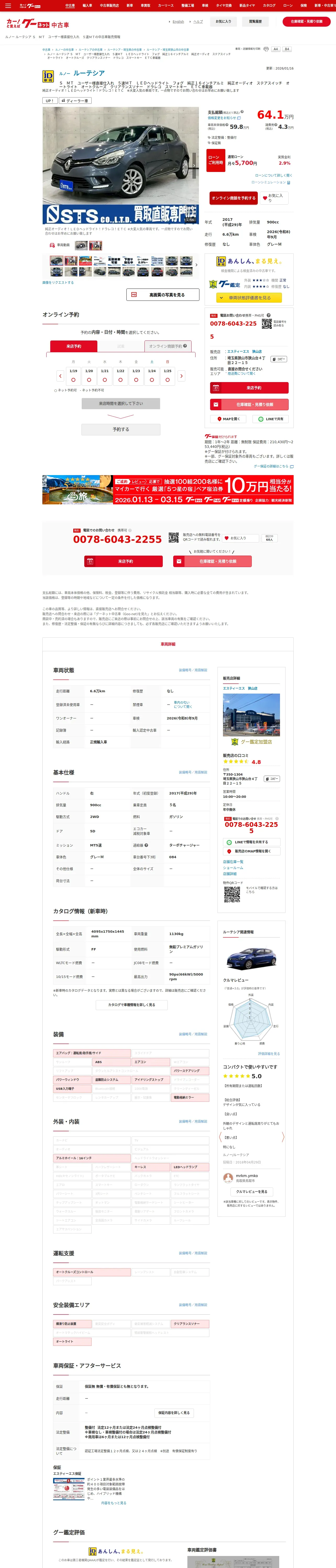Click the ID車両 badge icon beside the title
The width and height of the screenshot is (336, 1568).
coord(48,76)
